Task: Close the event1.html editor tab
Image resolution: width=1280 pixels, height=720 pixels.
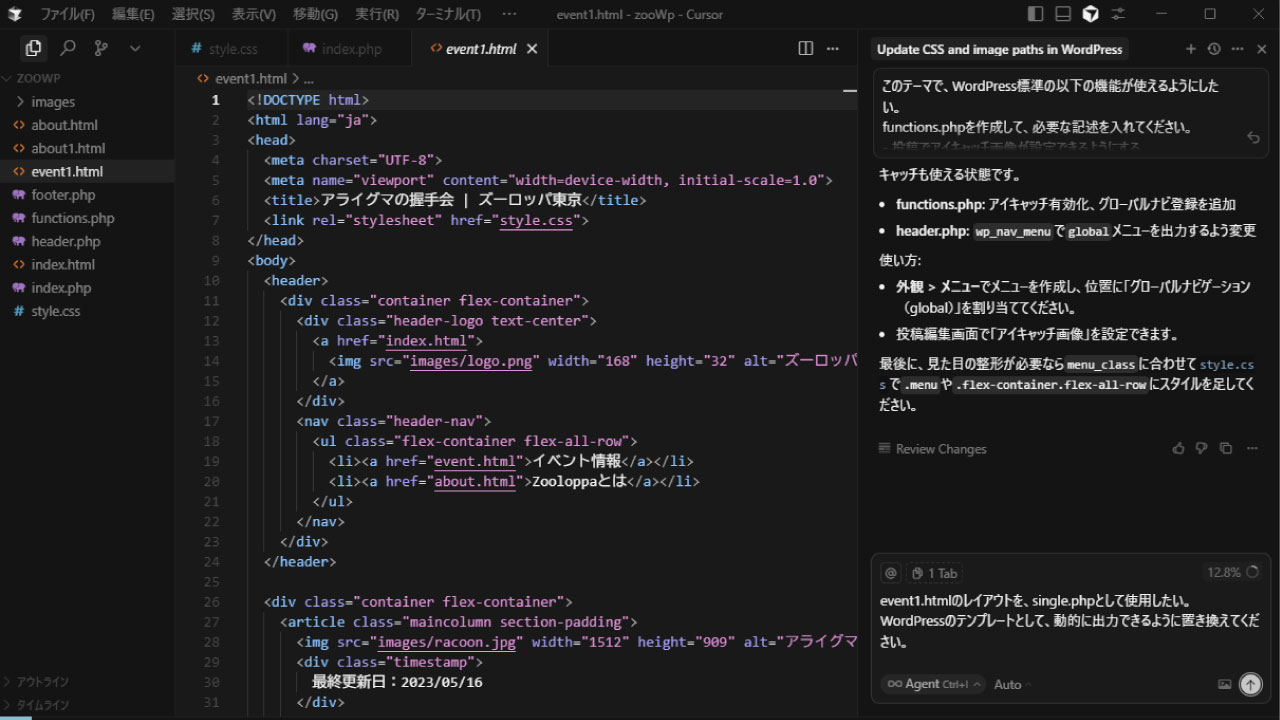Action: click(x=532, y=48)
